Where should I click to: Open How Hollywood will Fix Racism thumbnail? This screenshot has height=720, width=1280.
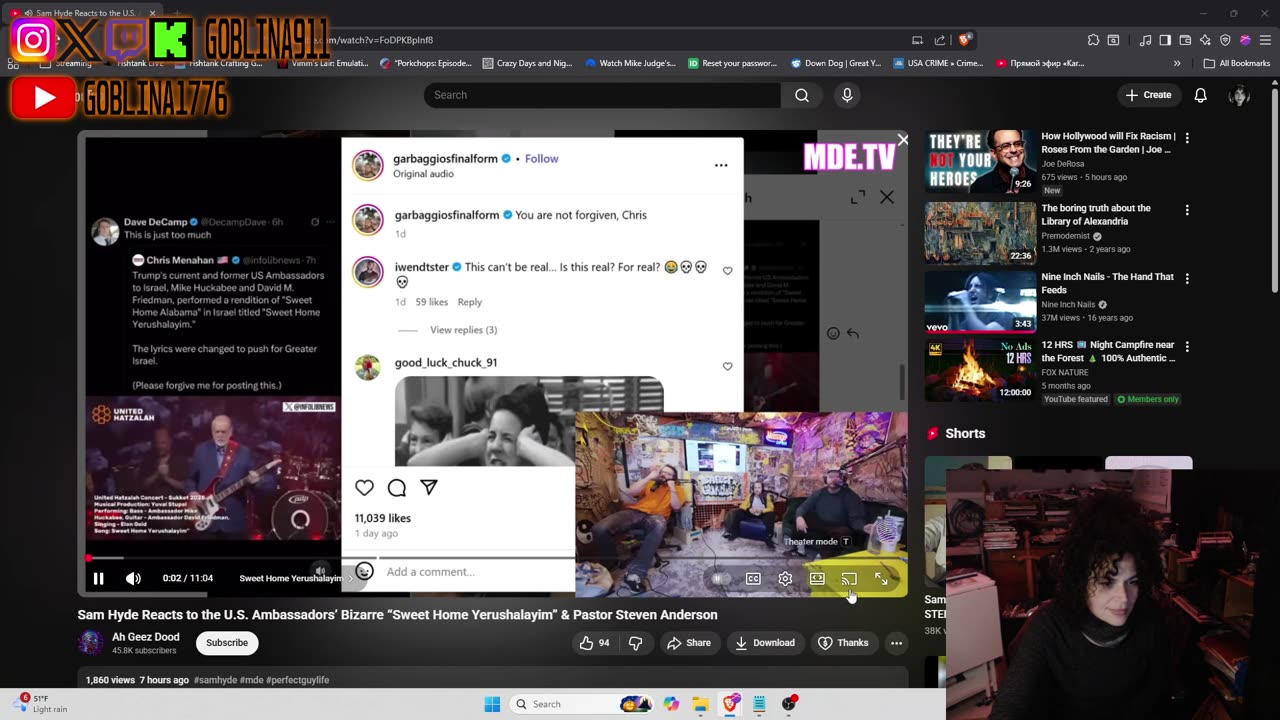click(980, 161)
